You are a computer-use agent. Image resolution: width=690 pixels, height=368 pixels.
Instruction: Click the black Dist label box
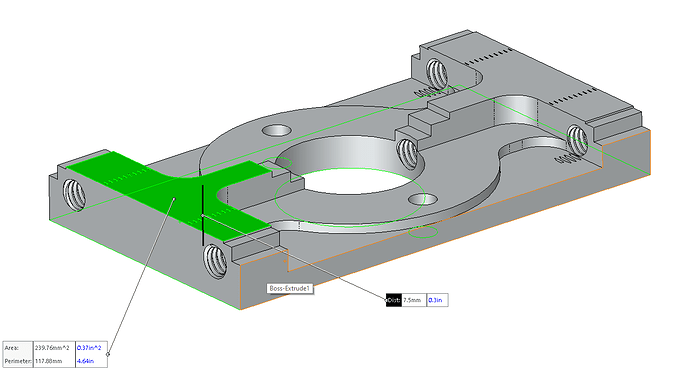pyautogui.click(x=394, y=300)
